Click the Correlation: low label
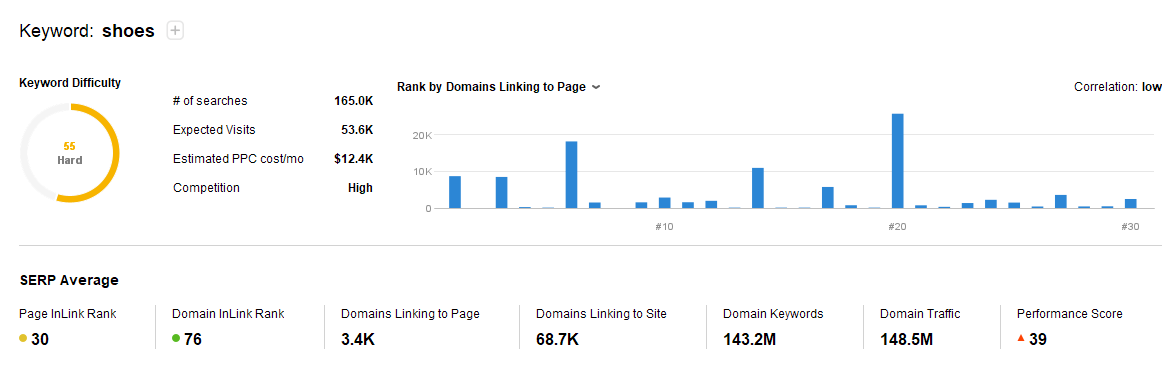 tap(1118, 87)
